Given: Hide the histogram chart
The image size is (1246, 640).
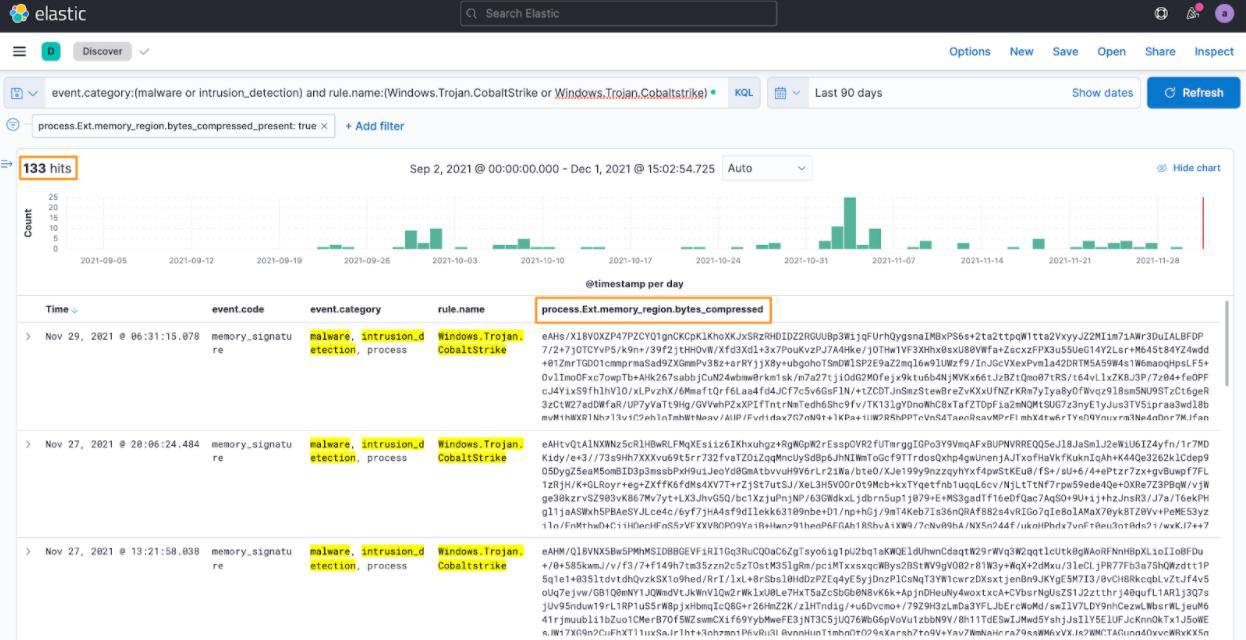Looking at the screenshot, I should coord(1188,168).
